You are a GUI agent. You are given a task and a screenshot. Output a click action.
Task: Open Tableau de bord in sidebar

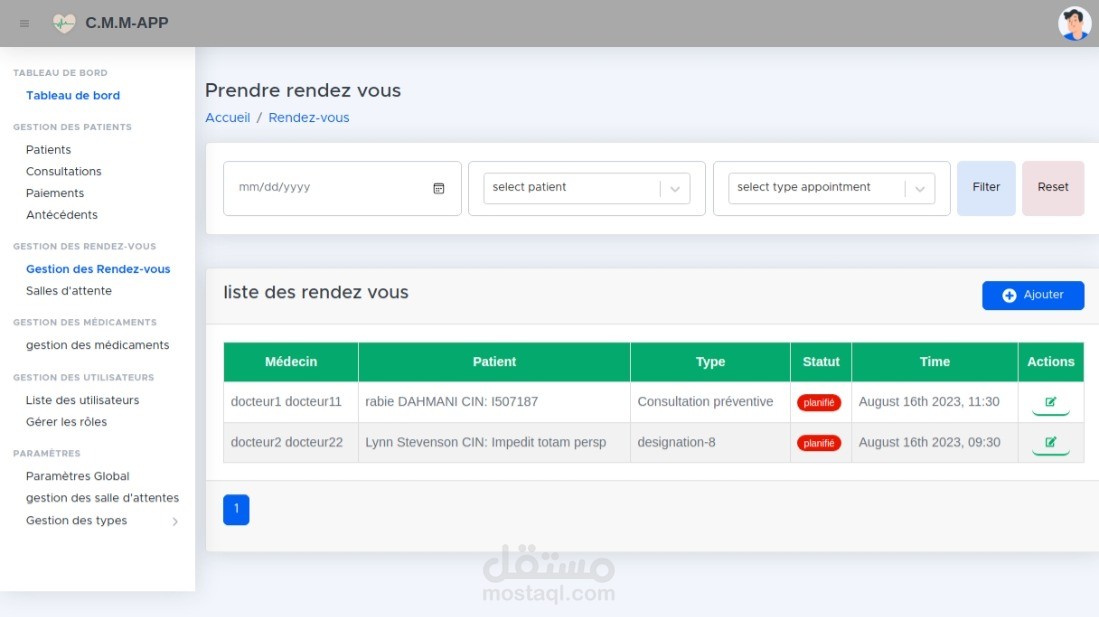click(x=73, y=95)
